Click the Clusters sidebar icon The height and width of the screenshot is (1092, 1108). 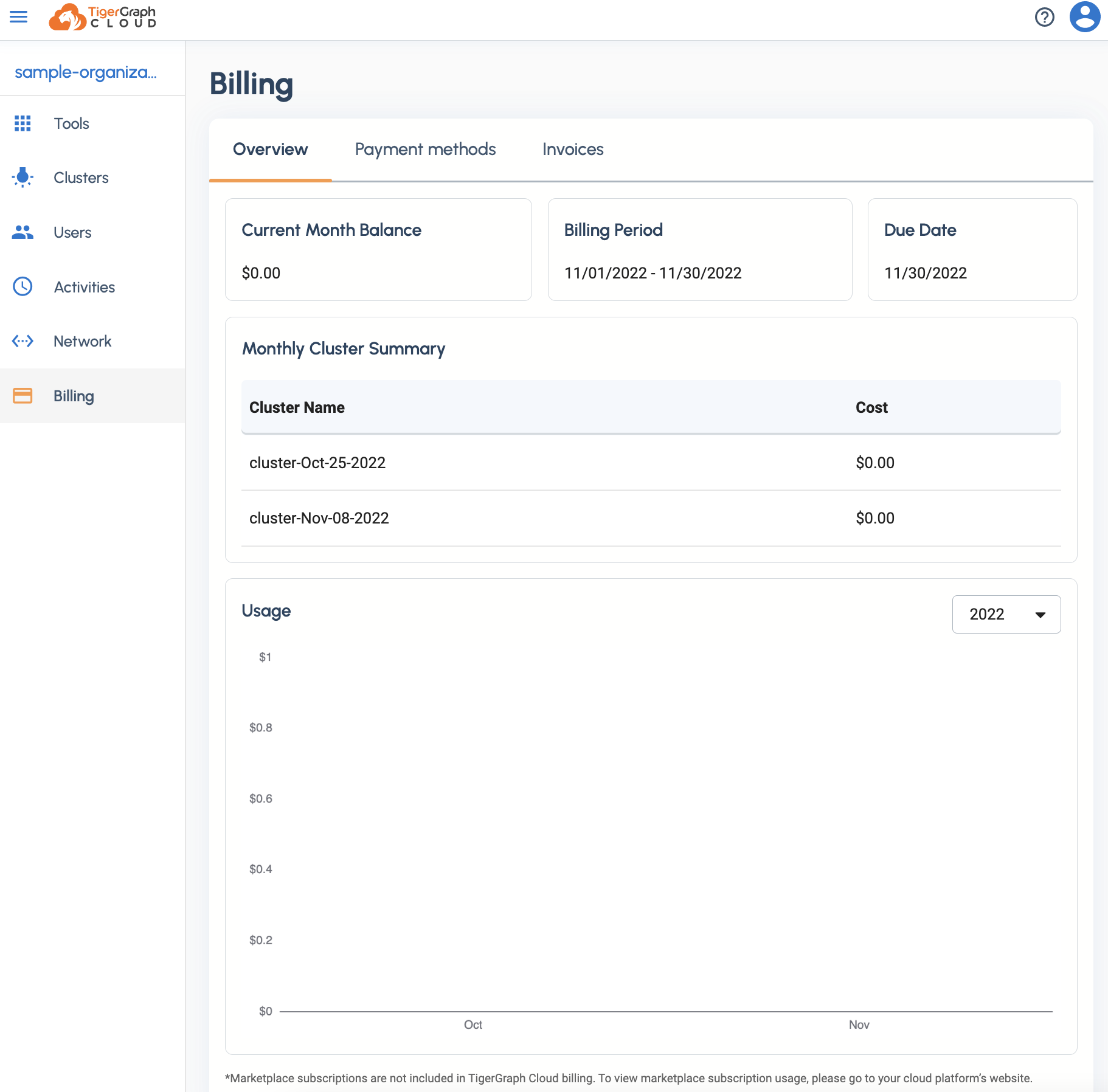pos(23,178)
